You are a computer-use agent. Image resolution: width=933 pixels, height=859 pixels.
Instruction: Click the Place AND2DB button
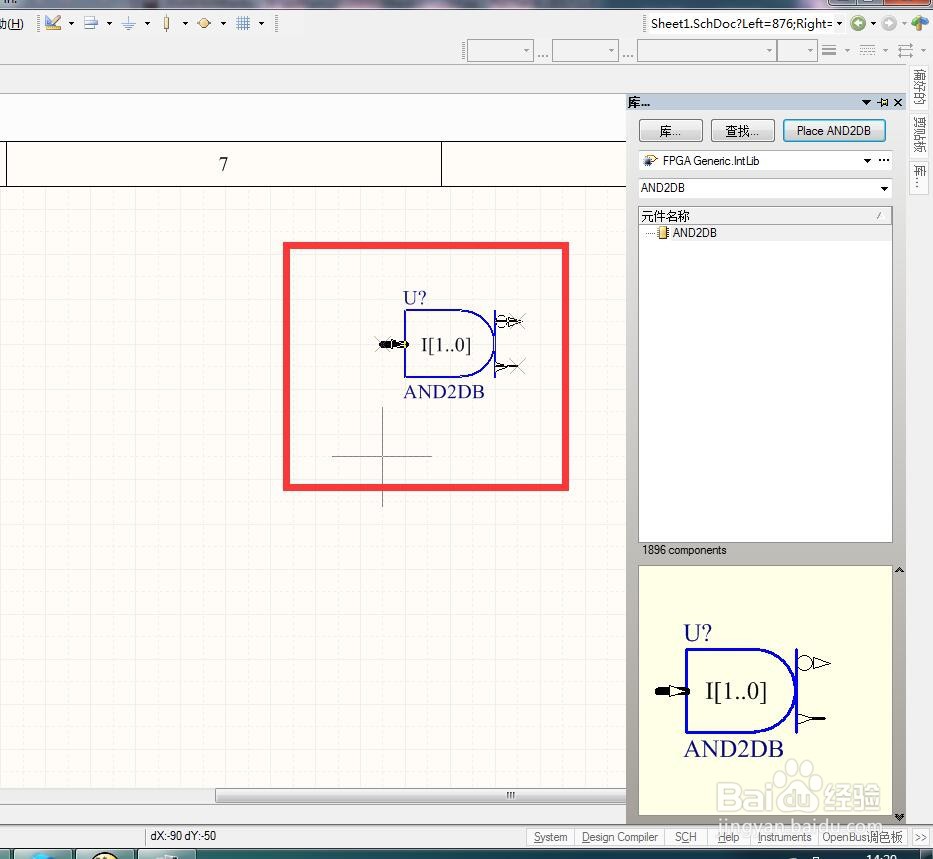click(834, 131)
